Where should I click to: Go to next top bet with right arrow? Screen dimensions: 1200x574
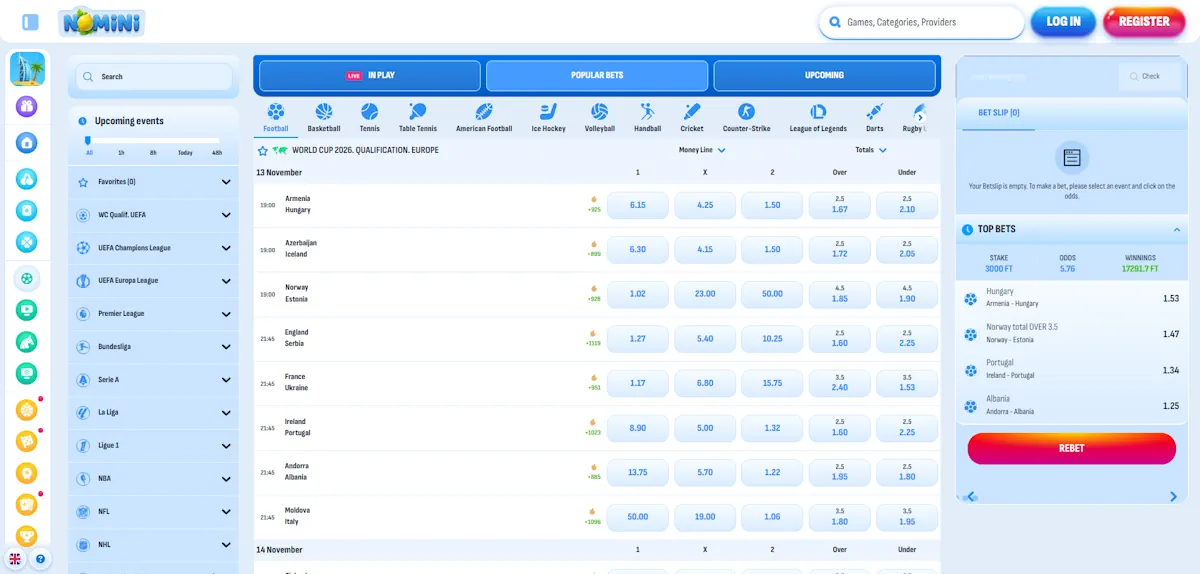click(x=1174, y=496)
